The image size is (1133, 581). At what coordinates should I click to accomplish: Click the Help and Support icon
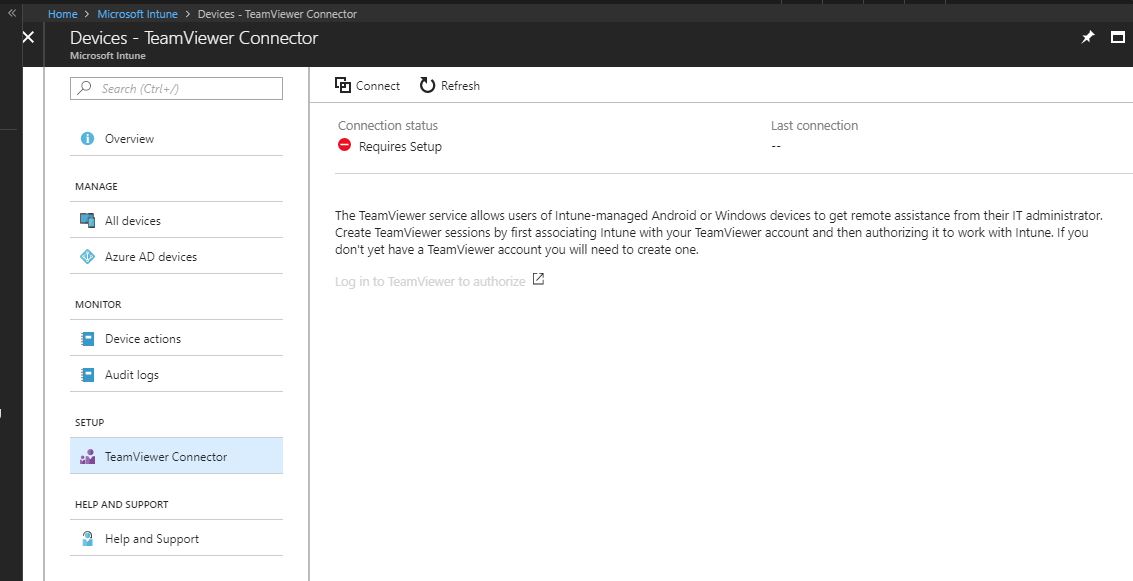click(89, 538)
